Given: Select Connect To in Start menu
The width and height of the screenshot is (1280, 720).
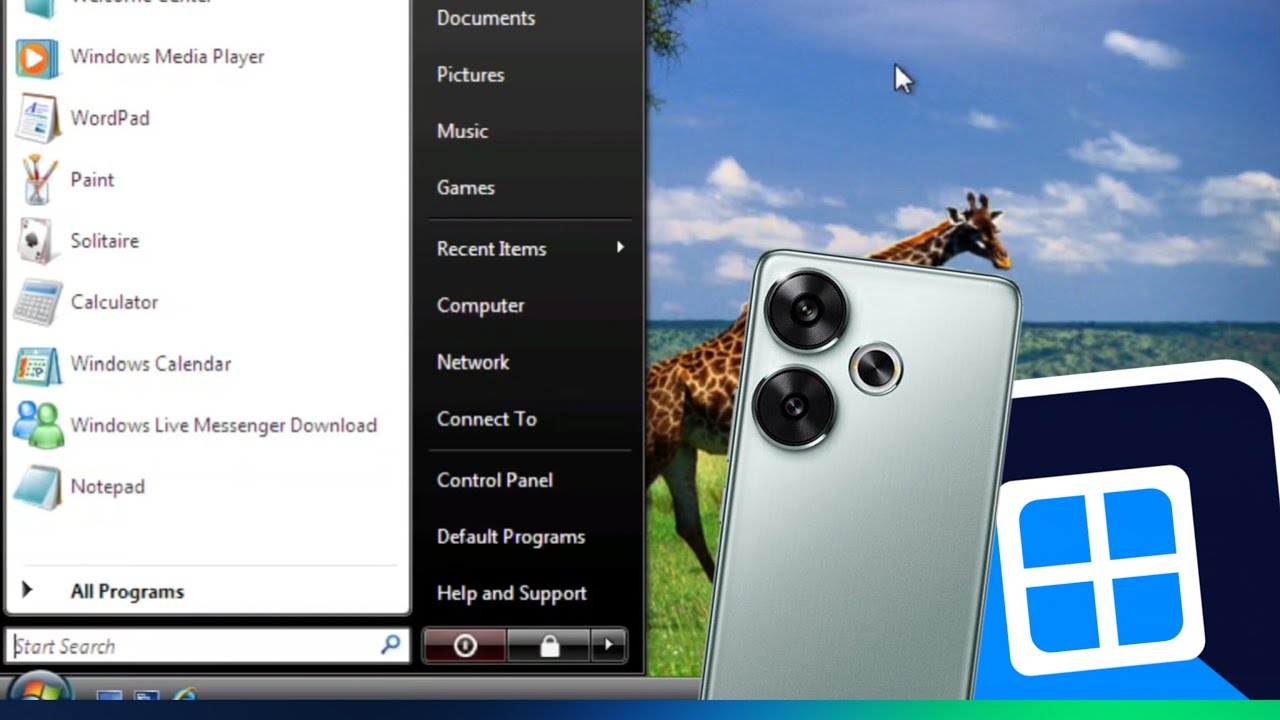Looking at the screenshot, I should [487, 419].
